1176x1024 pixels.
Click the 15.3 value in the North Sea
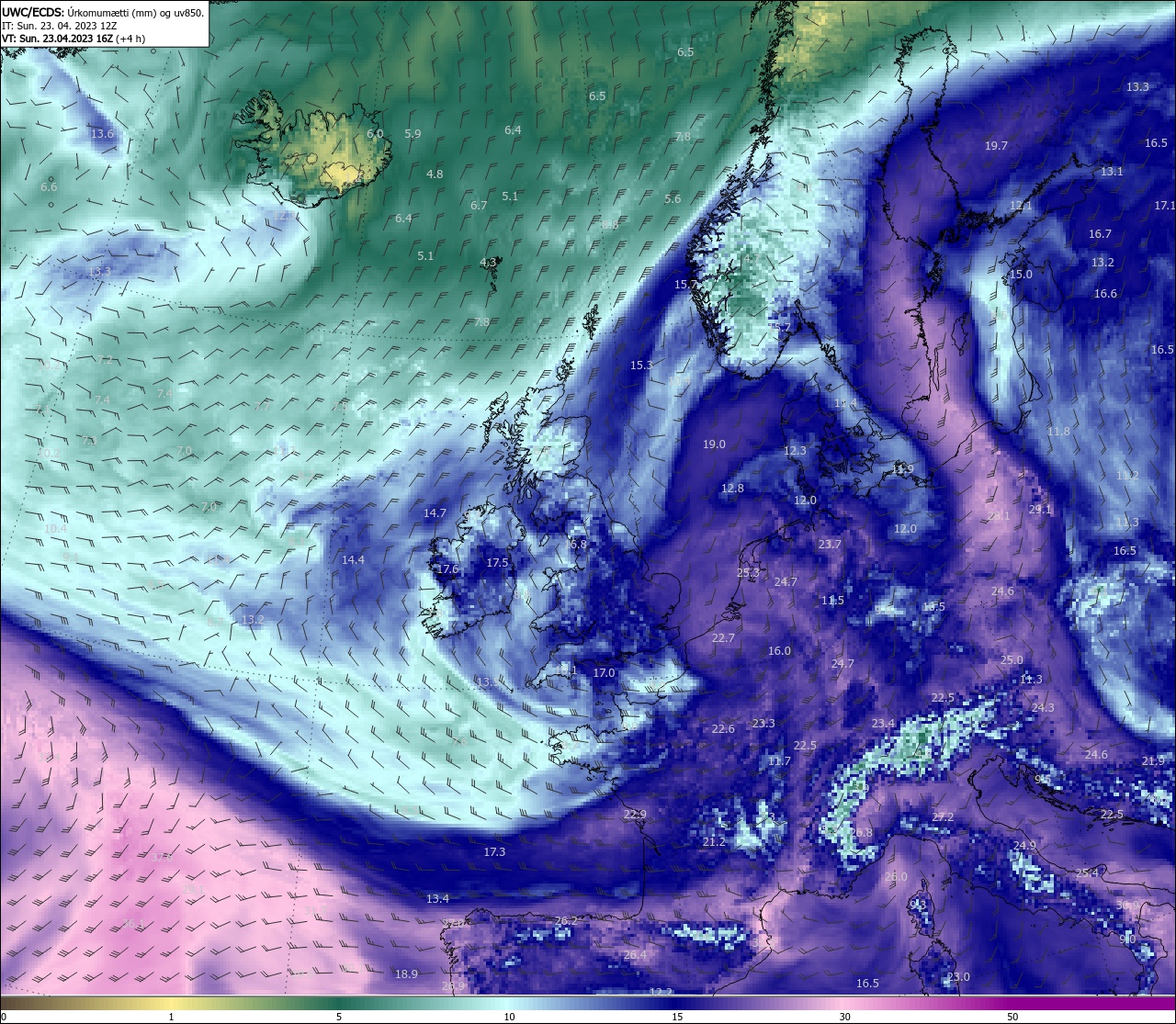641,366
